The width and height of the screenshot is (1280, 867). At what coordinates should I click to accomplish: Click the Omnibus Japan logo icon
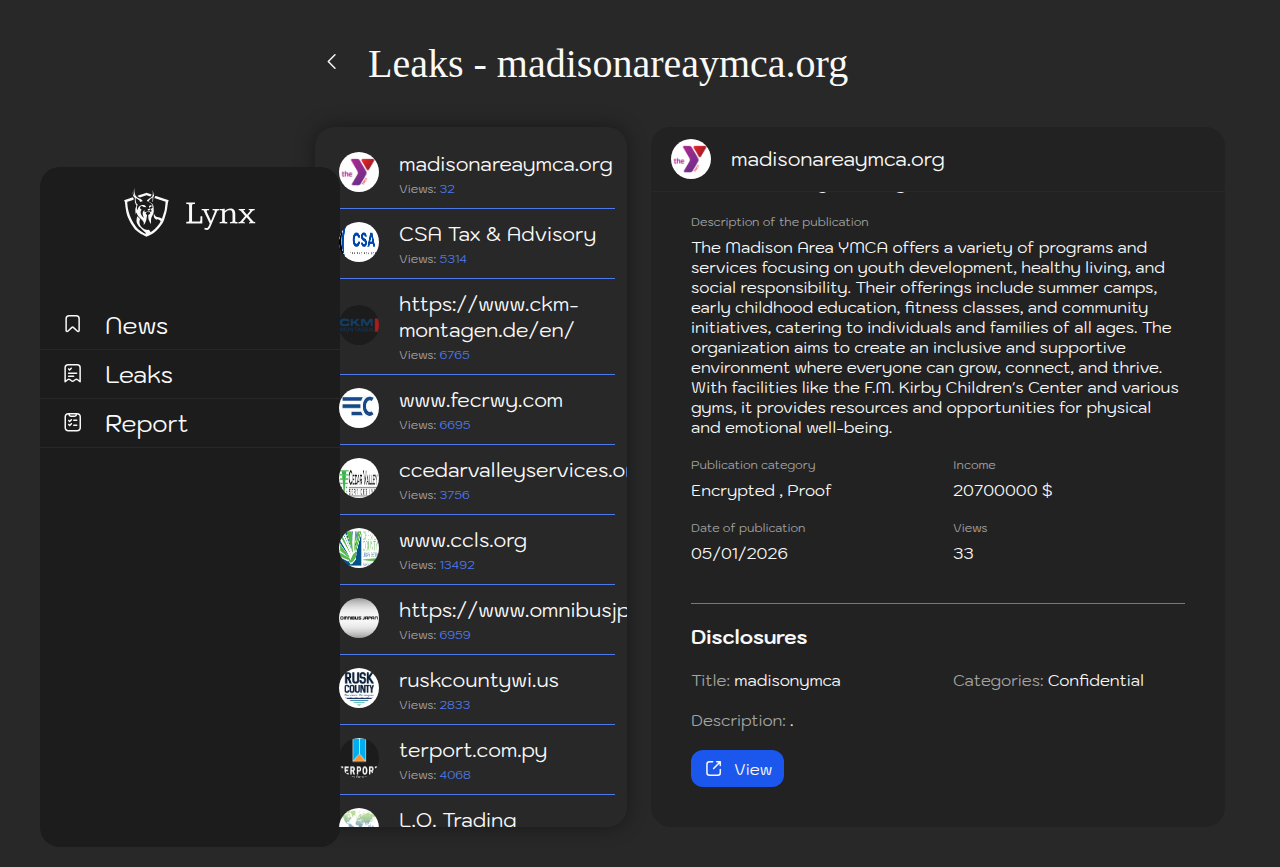tap(359, 618)
